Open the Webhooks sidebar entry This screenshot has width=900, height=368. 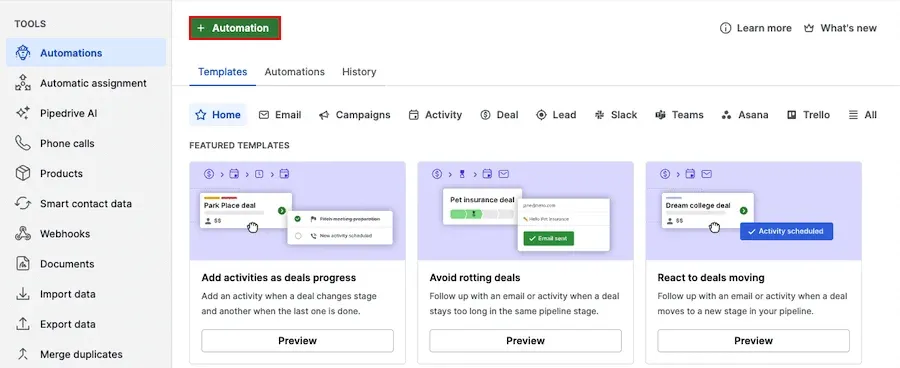[86, 234]
